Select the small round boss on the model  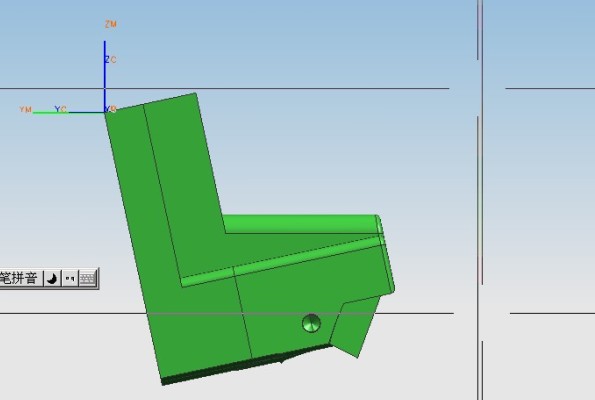(x=312, y=323)
